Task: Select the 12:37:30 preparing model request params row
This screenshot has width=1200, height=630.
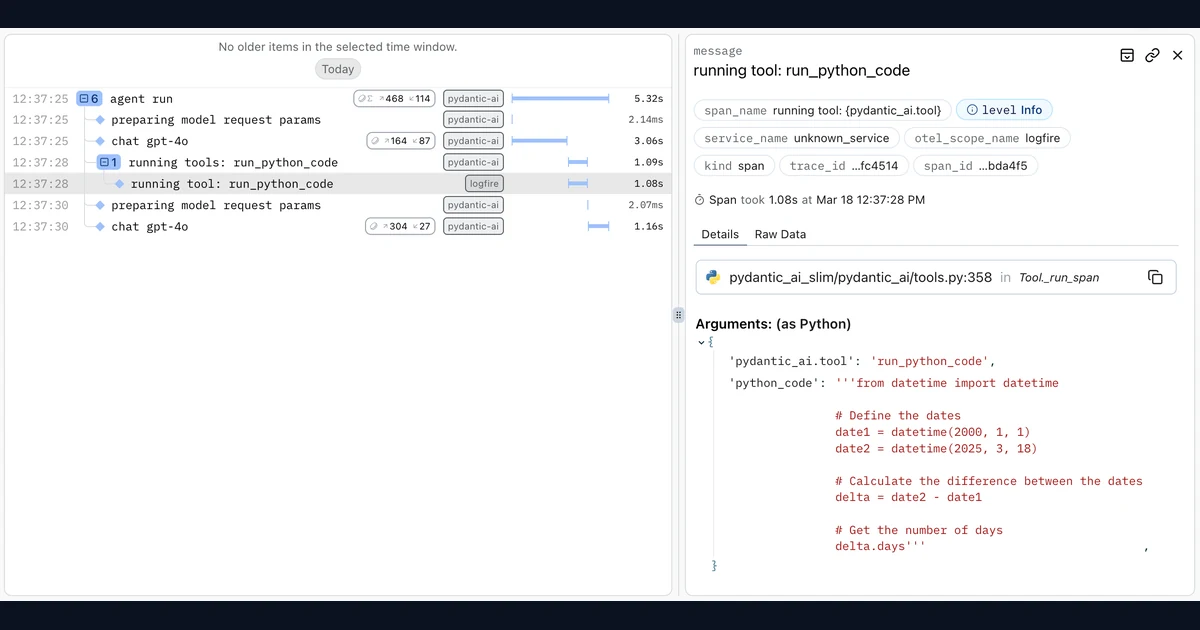Action: [x=338, y=205]
